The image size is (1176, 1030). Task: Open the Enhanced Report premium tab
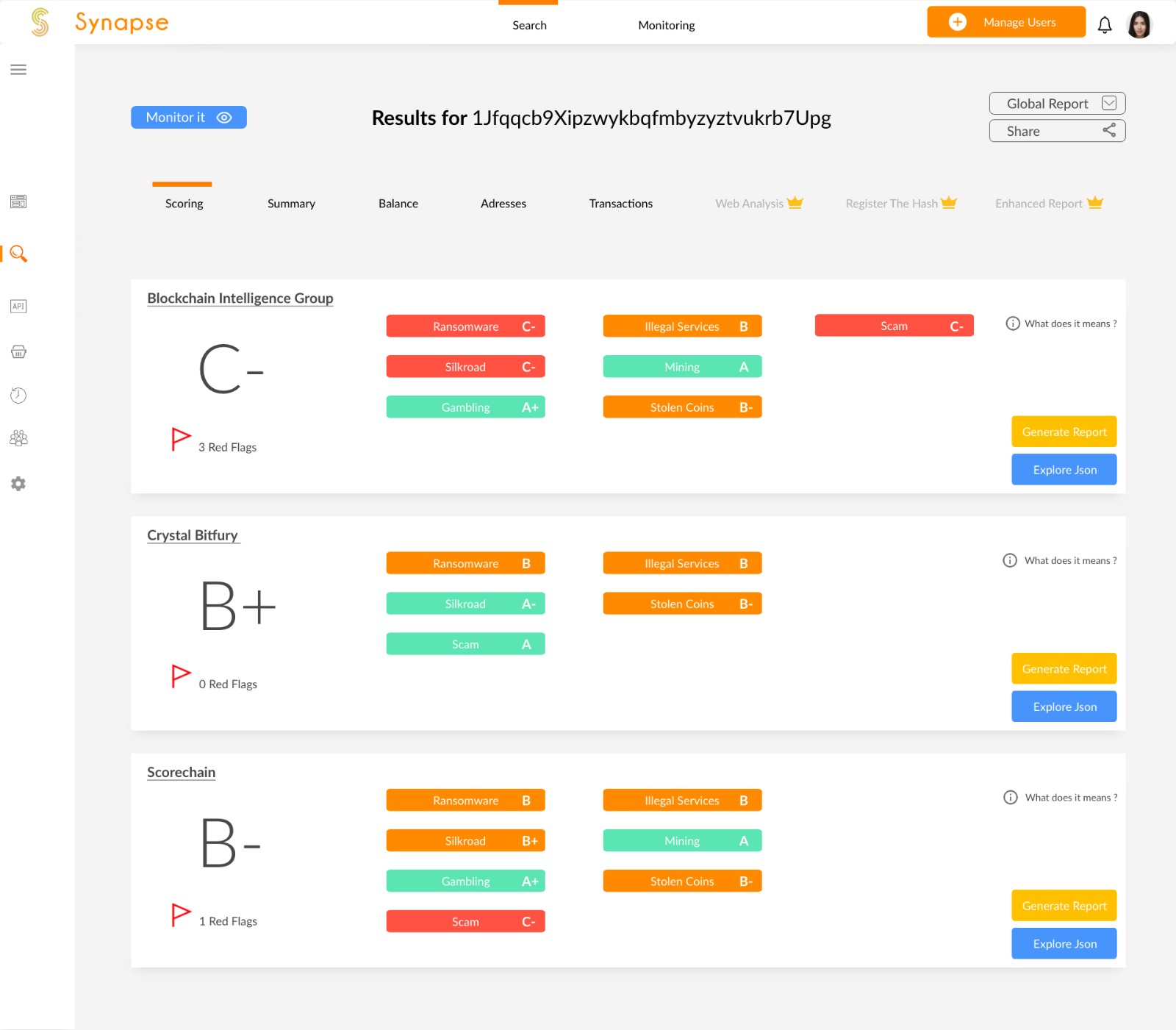tap(1049, 204)
